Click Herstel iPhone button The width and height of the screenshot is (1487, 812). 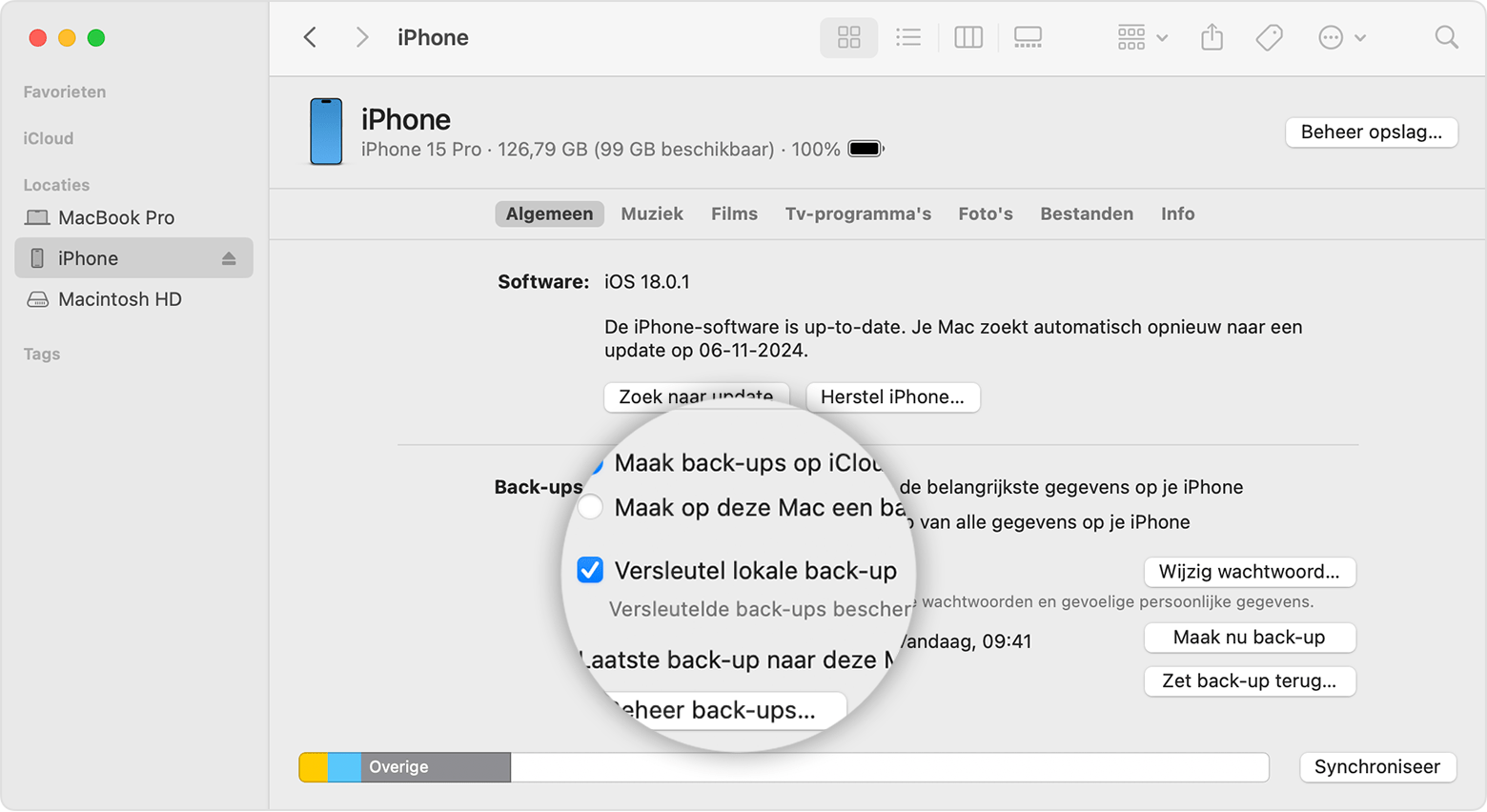pos(892,396)
